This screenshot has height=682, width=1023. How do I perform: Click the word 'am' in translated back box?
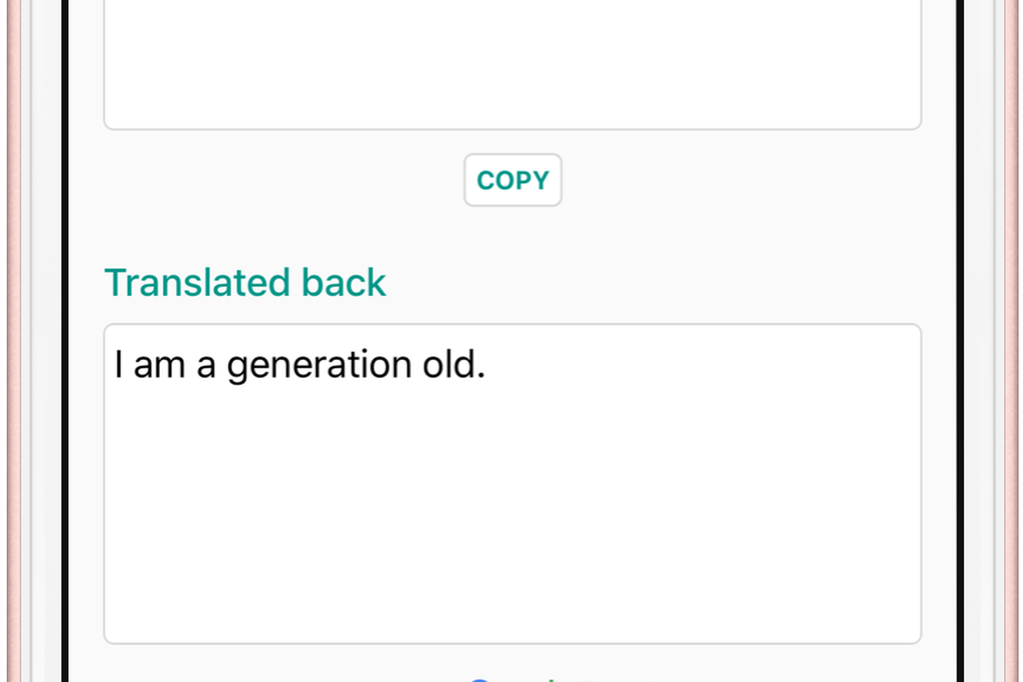click(x=159, y=366)
